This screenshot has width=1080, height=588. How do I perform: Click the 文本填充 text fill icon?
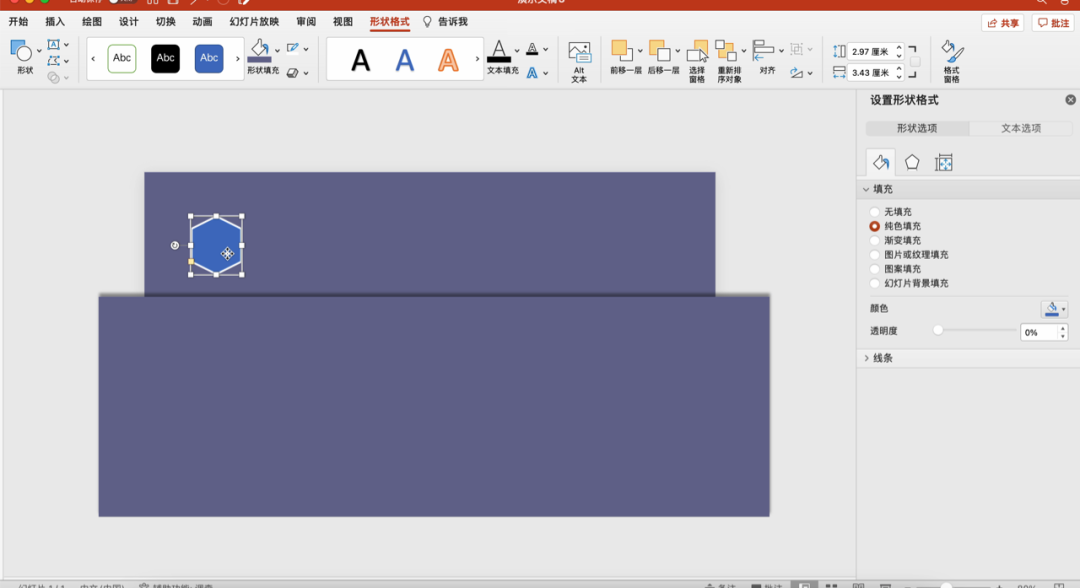coord(499,52)
